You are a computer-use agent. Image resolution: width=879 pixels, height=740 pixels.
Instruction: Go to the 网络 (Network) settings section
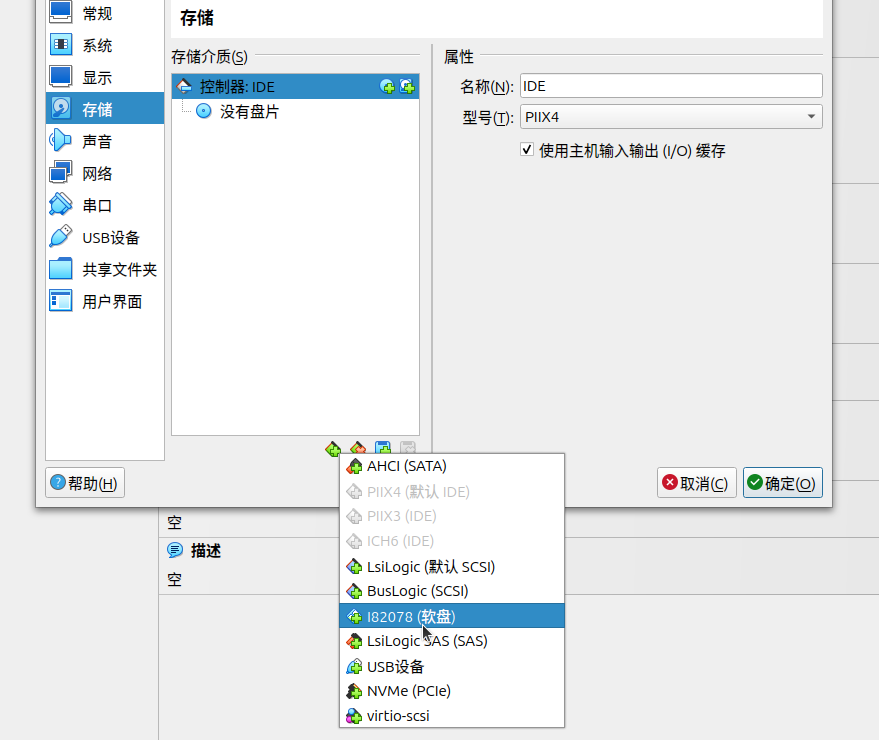coord(97,173)
